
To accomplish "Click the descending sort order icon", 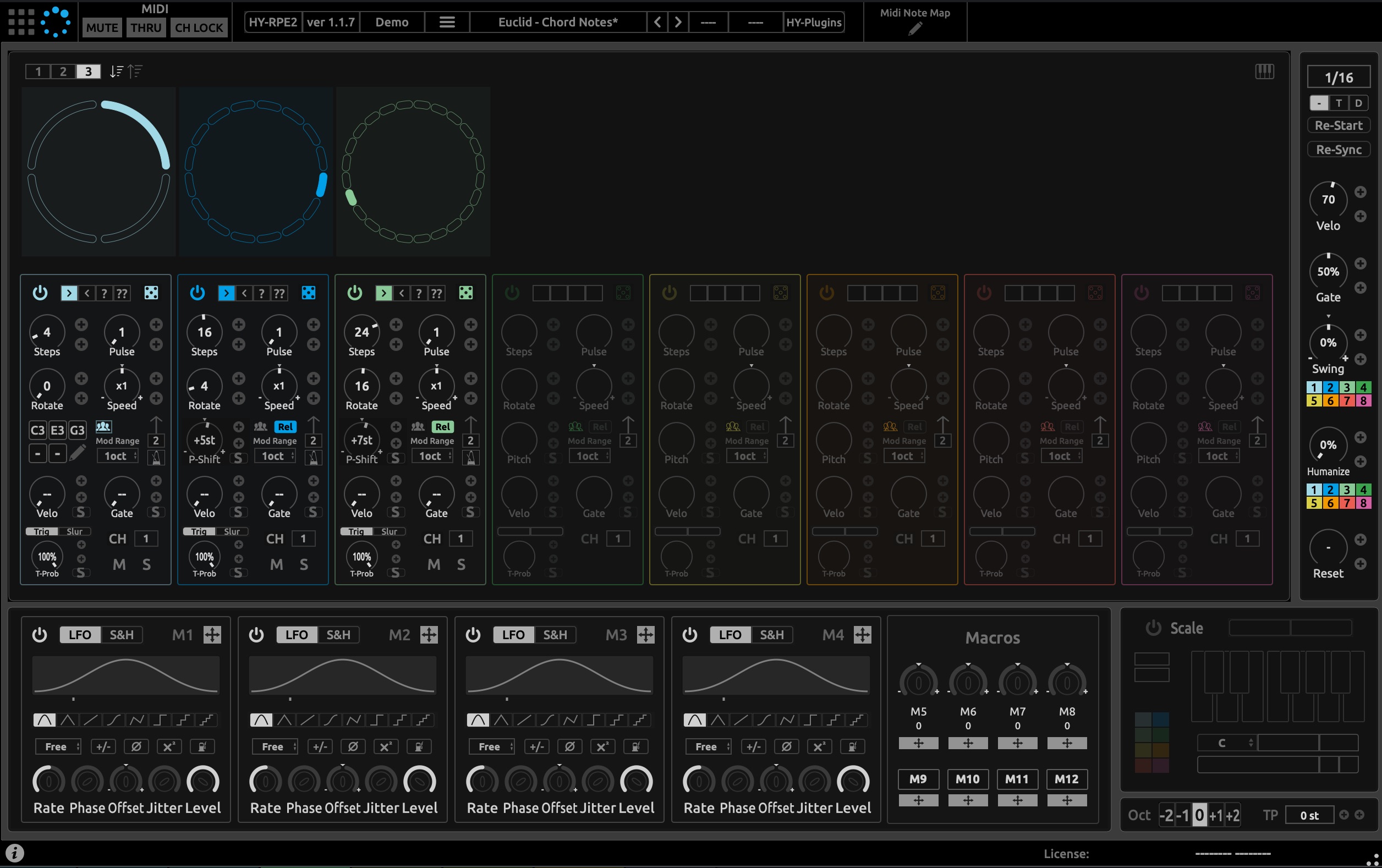I will click(x=117, y=71).
